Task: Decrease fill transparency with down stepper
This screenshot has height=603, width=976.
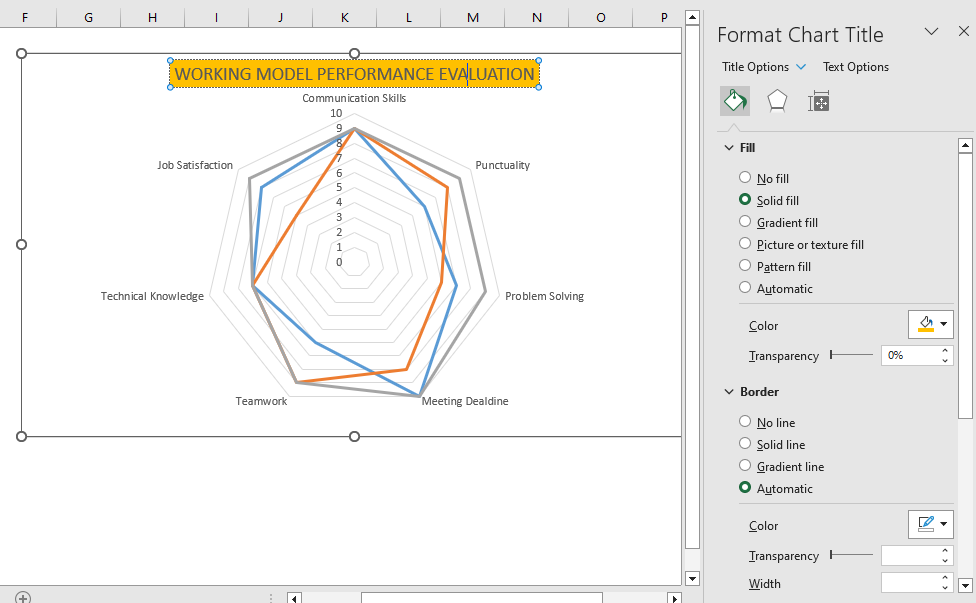Action: [945, 360]
